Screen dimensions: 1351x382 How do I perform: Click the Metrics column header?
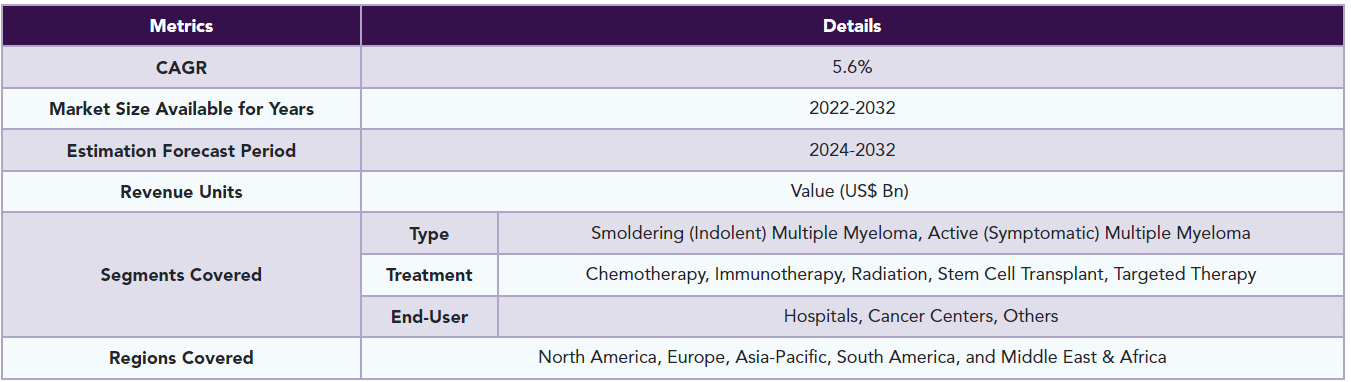181,26
